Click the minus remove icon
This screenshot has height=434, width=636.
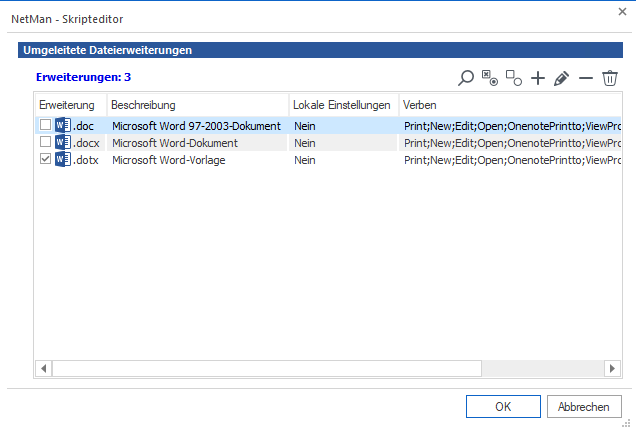point(586,78)
